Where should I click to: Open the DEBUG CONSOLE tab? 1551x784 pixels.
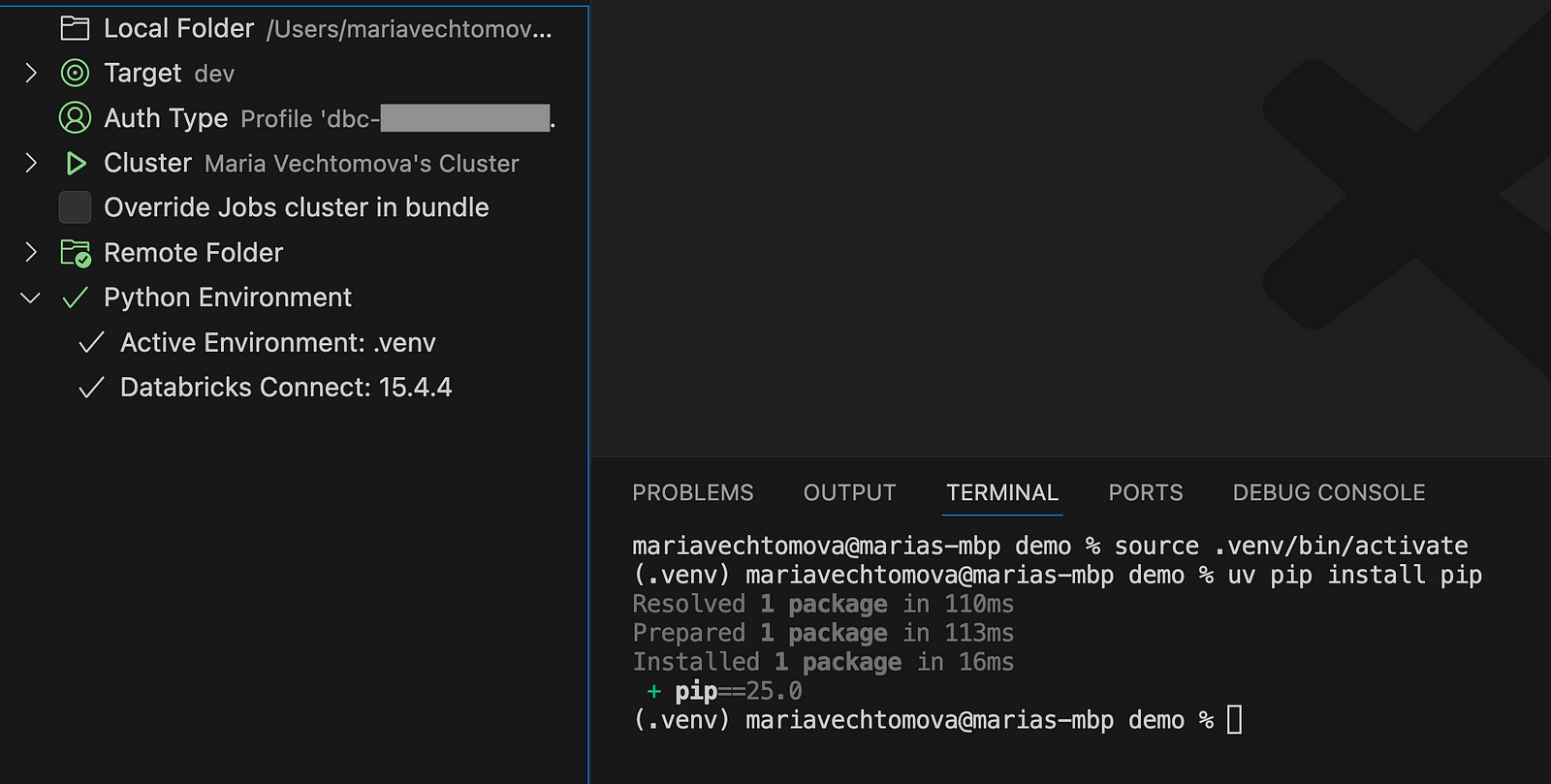click(1329, 492)
